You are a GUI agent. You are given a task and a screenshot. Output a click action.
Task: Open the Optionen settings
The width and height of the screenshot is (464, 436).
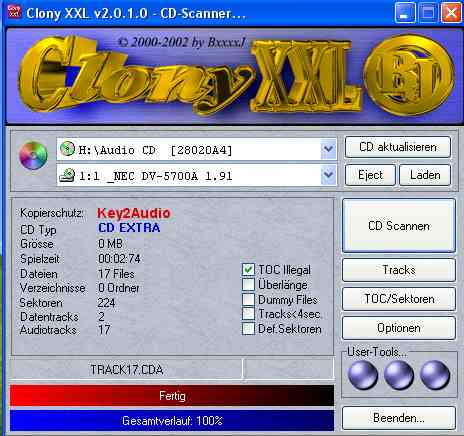pyautogui.click(x=399, y=328)
